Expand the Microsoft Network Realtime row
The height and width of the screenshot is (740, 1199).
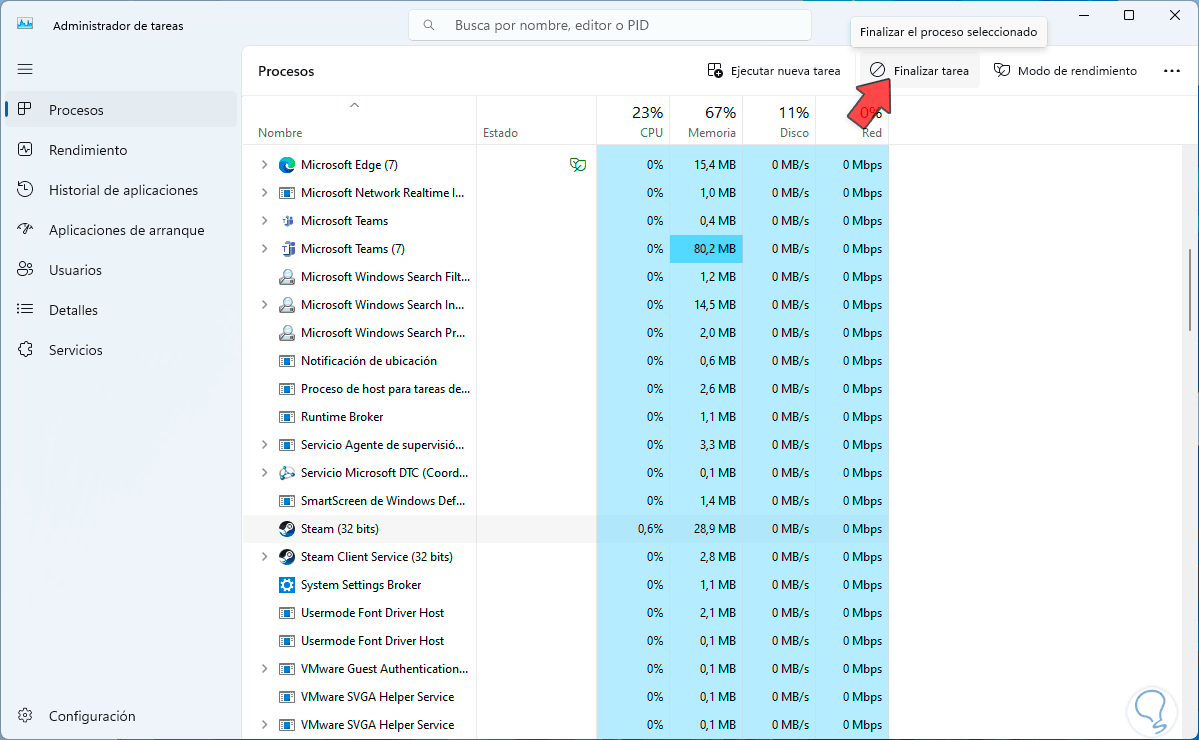[265, 193]
